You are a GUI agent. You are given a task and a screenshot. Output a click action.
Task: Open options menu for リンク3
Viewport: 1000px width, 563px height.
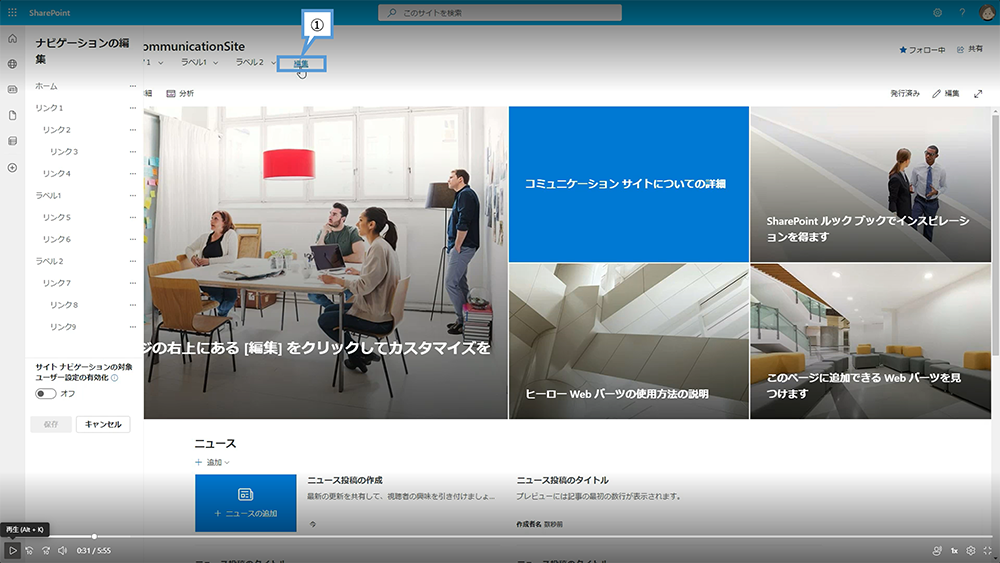click(133, 152)
